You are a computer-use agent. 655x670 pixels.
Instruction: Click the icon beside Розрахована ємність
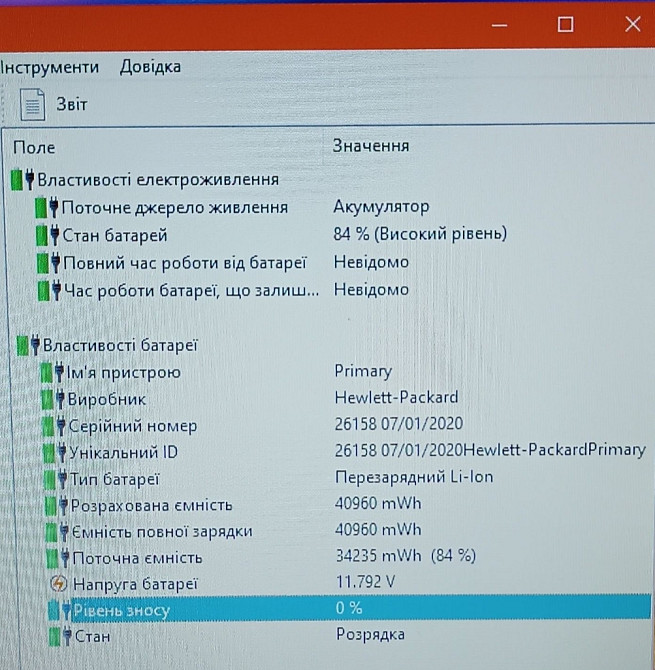(x=57, y=506)
